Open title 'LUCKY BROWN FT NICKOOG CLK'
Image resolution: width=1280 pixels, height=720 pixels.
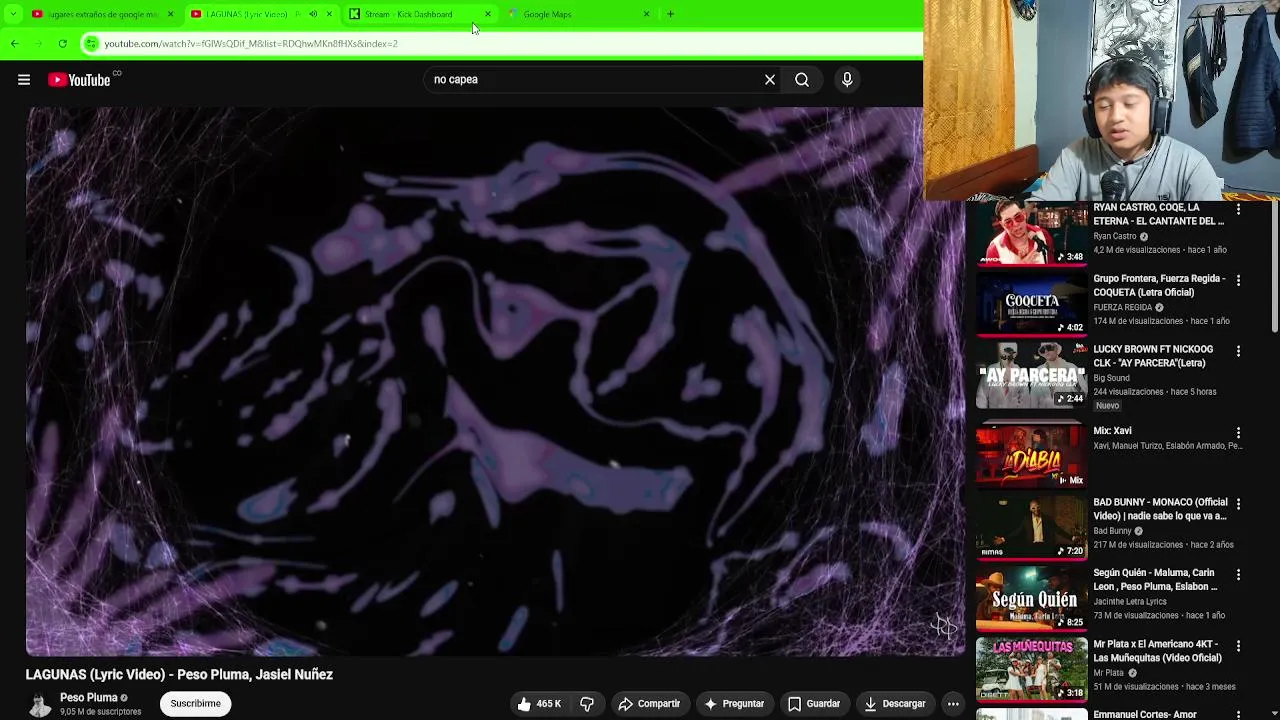coord(1153,356)
